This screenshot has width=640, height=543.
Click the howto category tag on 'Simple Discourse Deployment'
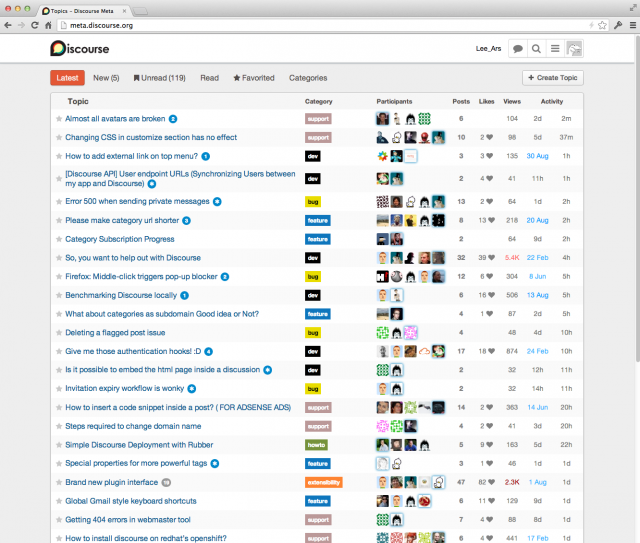pos(316,445)
